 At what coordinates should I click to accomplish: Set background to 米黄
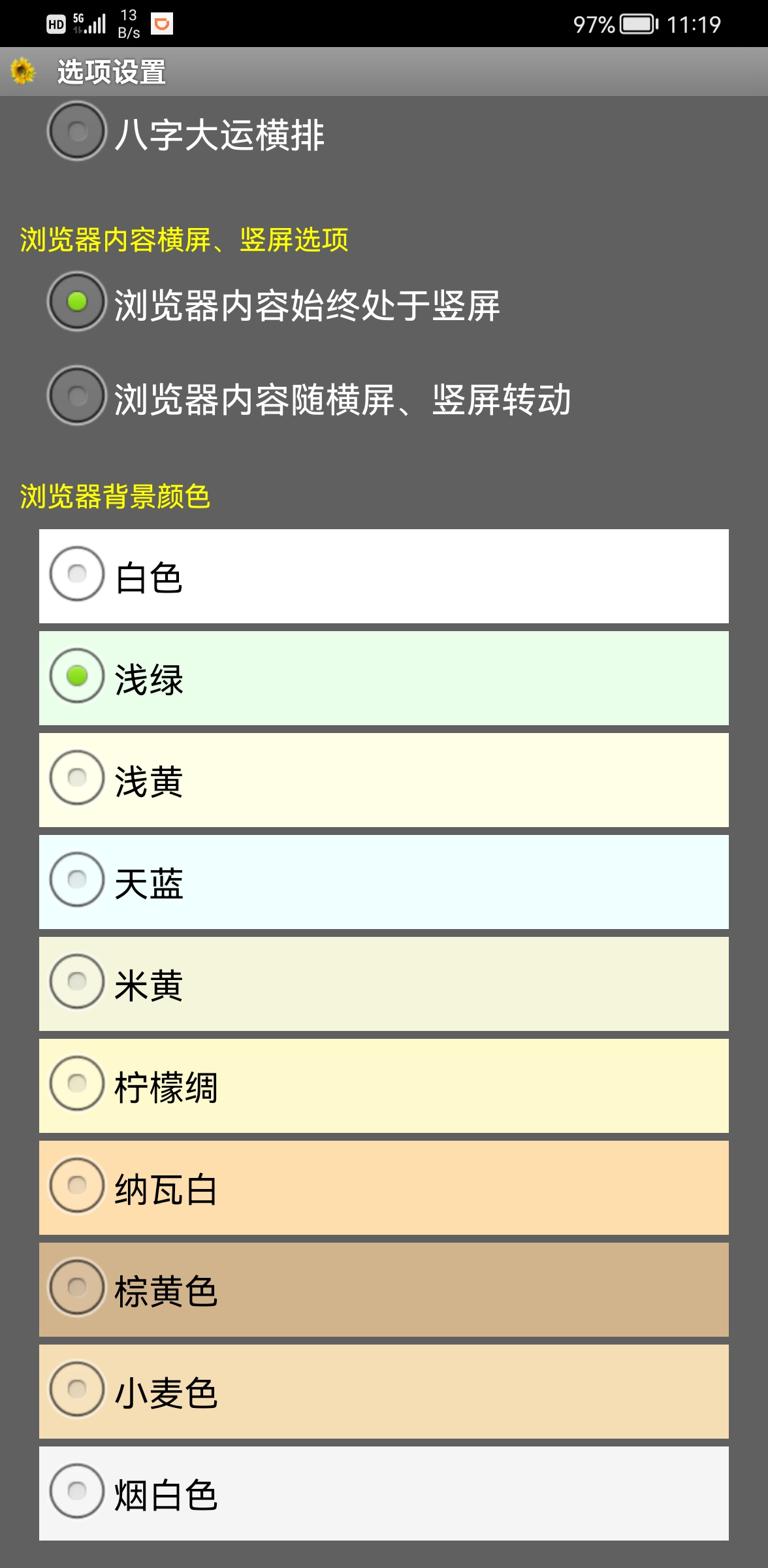tap(77, 982)
